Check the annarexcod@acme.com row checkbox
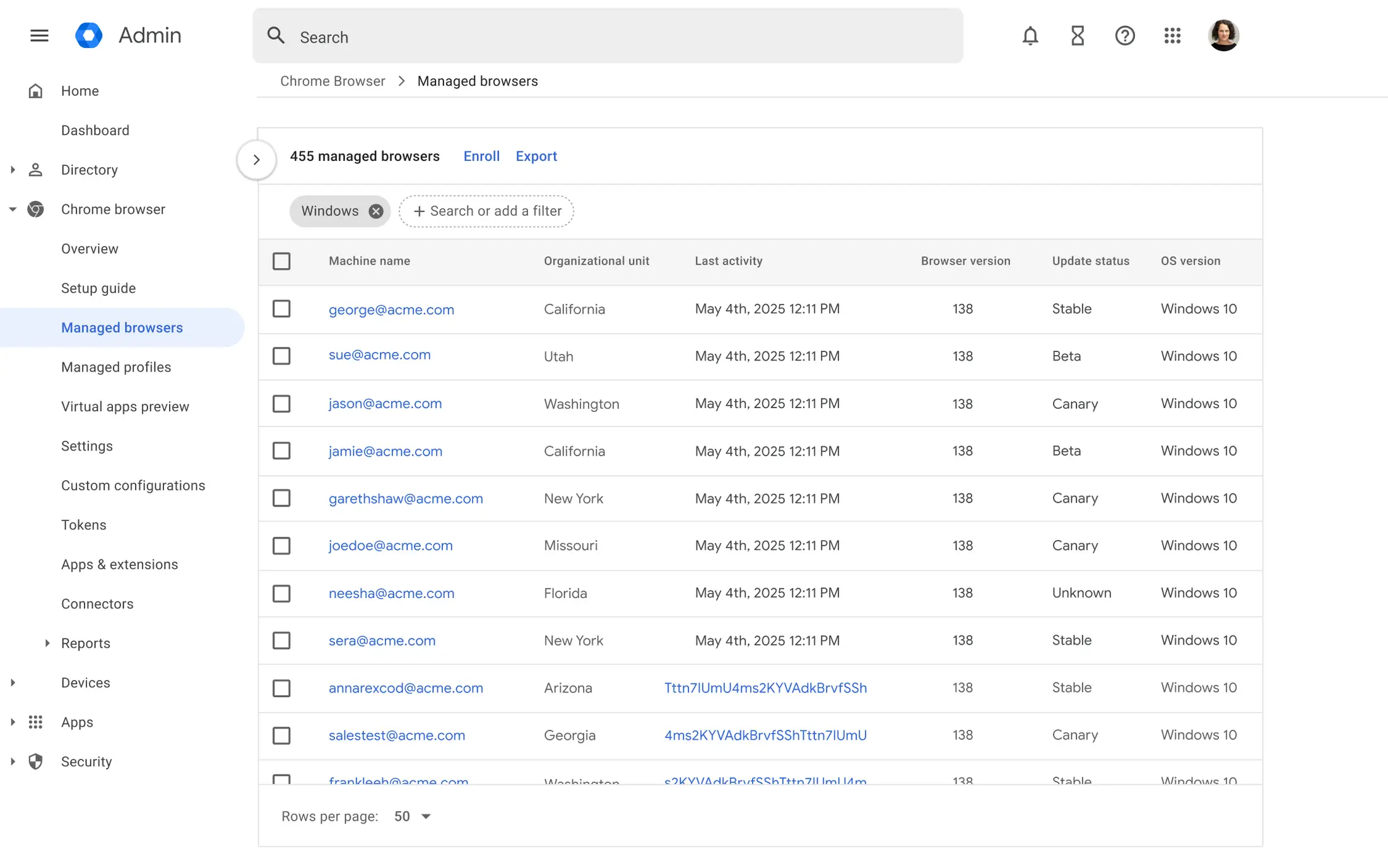Image resolution: width=1388 pixels, height=868 pixels. point(281,688)
